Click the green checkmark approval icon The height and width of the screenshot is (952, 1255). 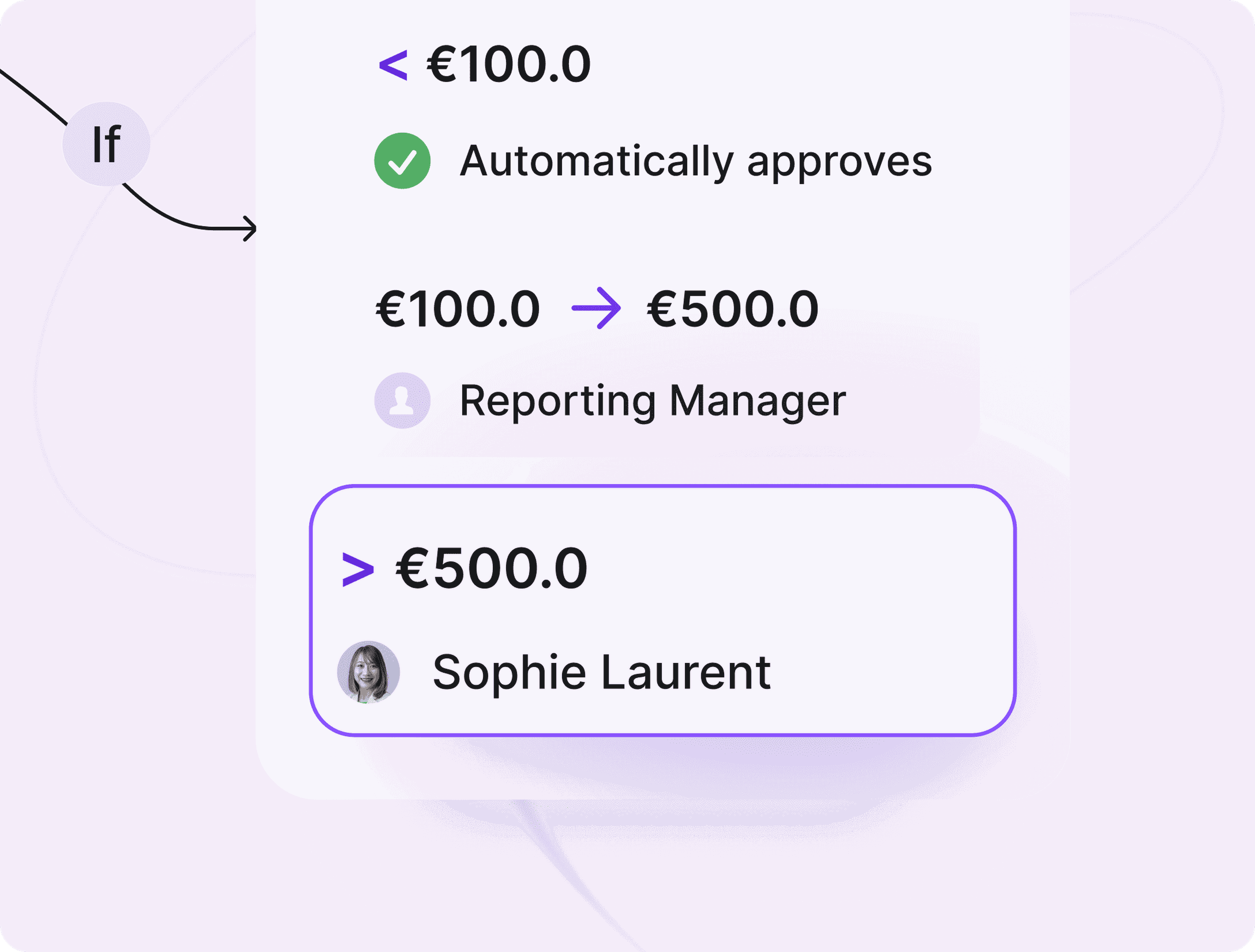pos(402,161)
